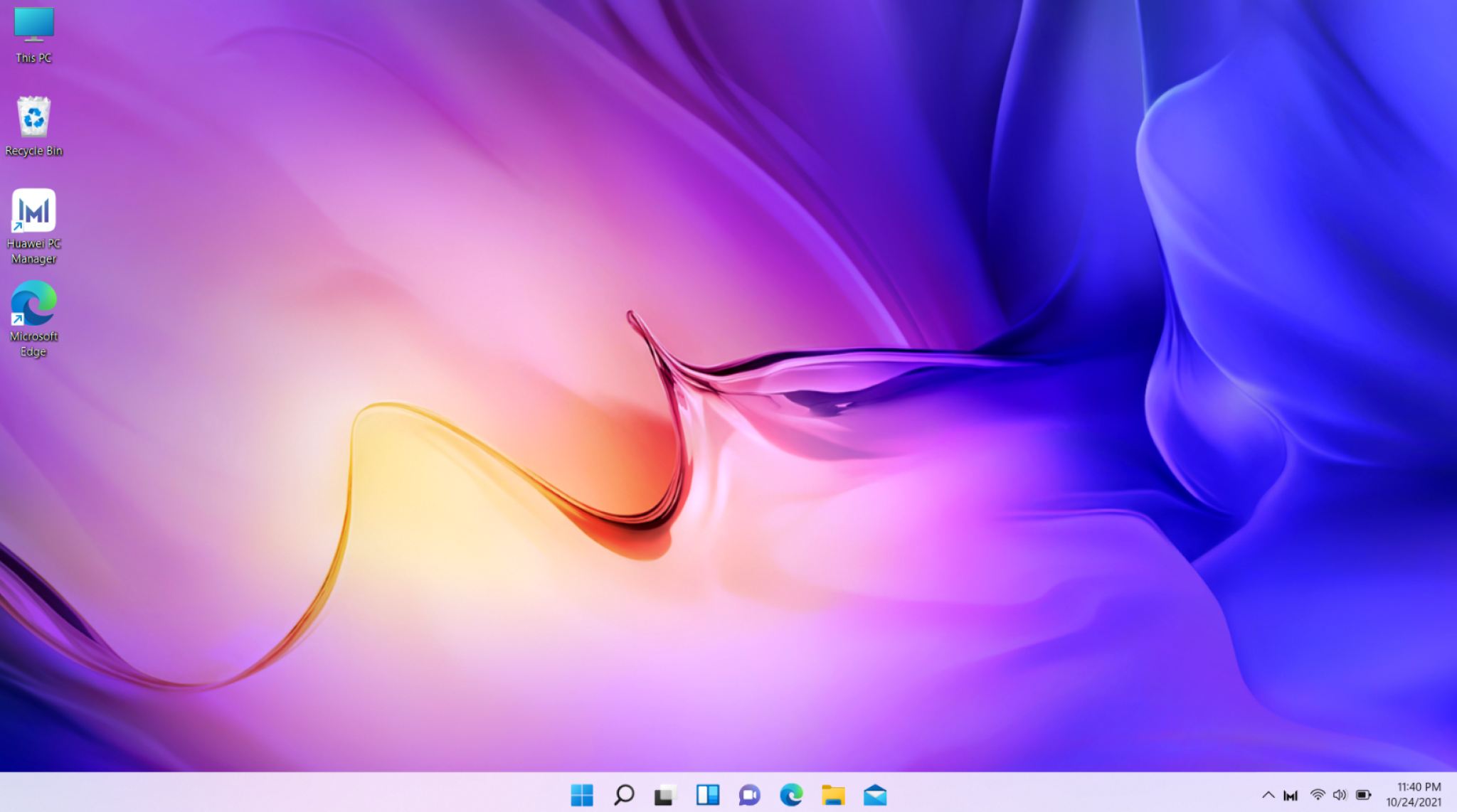Launch Microsoft Teams Chat from the taskbar
This screenshot has height=812, width=1457.
click(x=748, y=795)
